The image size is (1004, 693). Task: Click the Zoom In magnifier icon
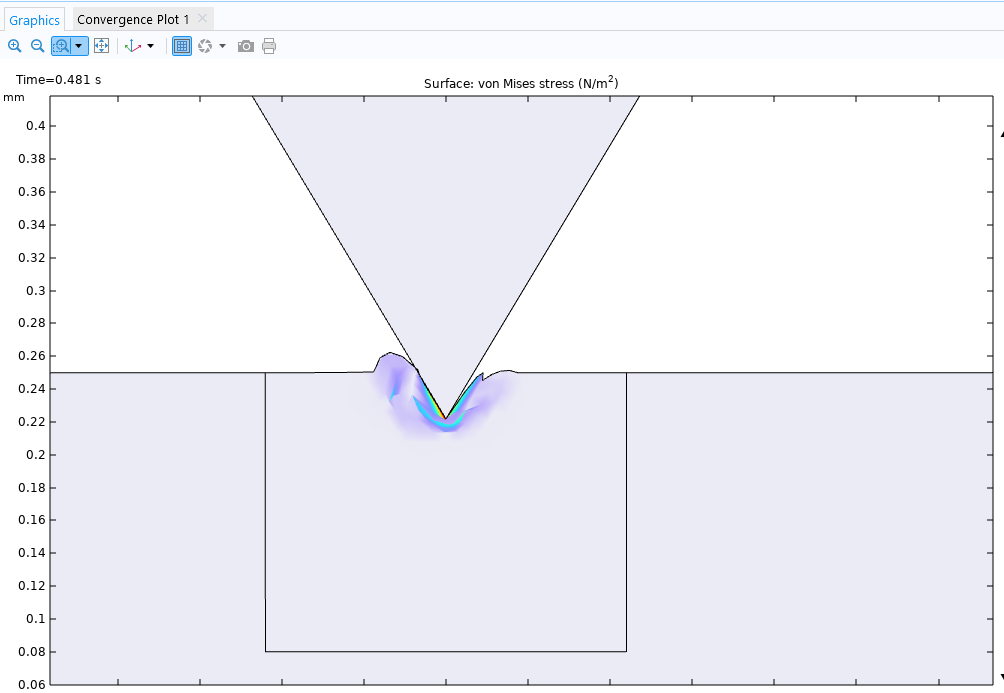pyautogui.click(x=14, y=46)
